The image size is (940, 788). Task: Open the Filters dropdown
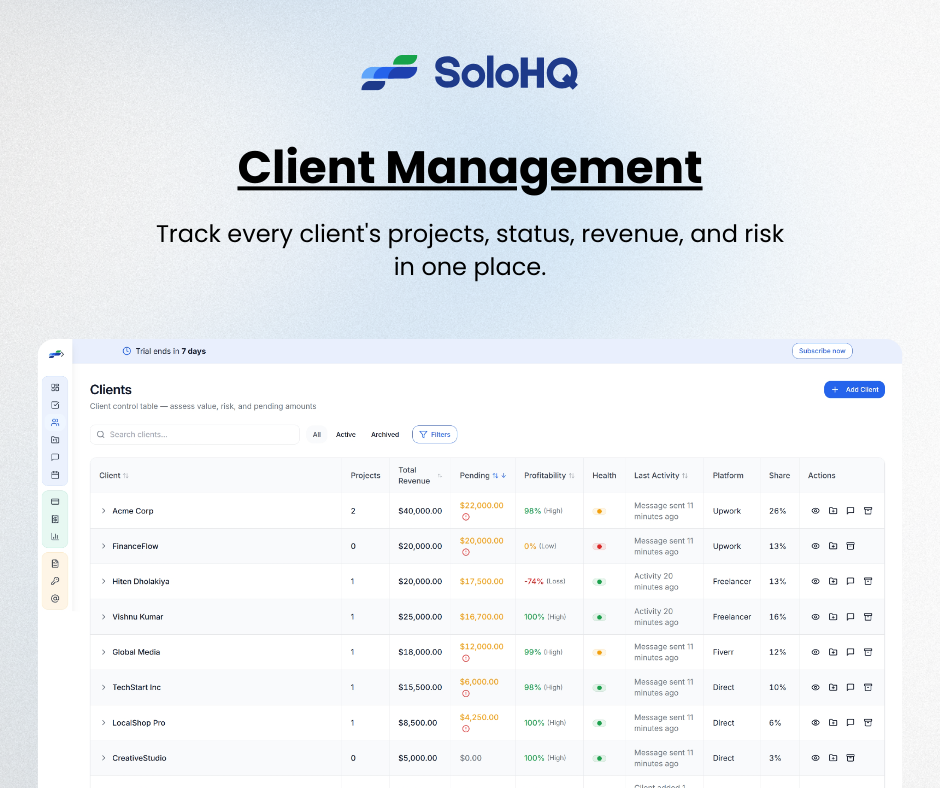click(434, 434)
